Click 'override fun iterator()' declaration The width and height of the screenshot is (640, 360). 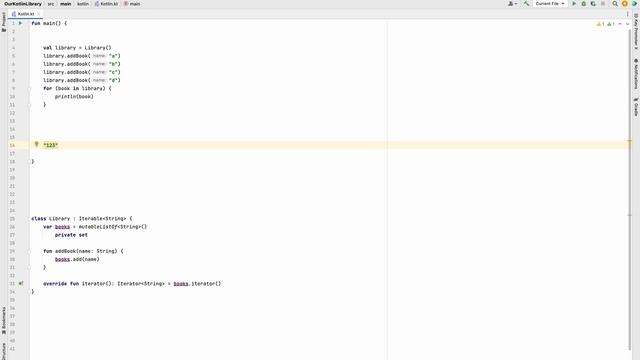(x=132, y=284)
